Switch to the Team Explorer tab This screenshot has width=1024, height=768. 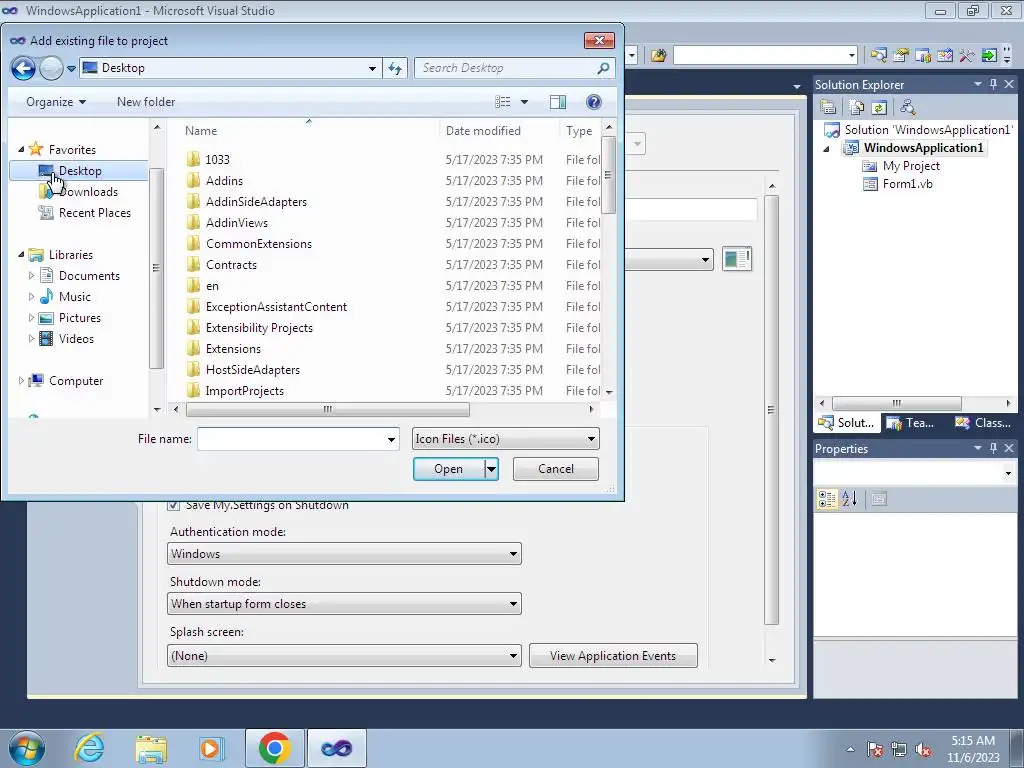[910, 423]
